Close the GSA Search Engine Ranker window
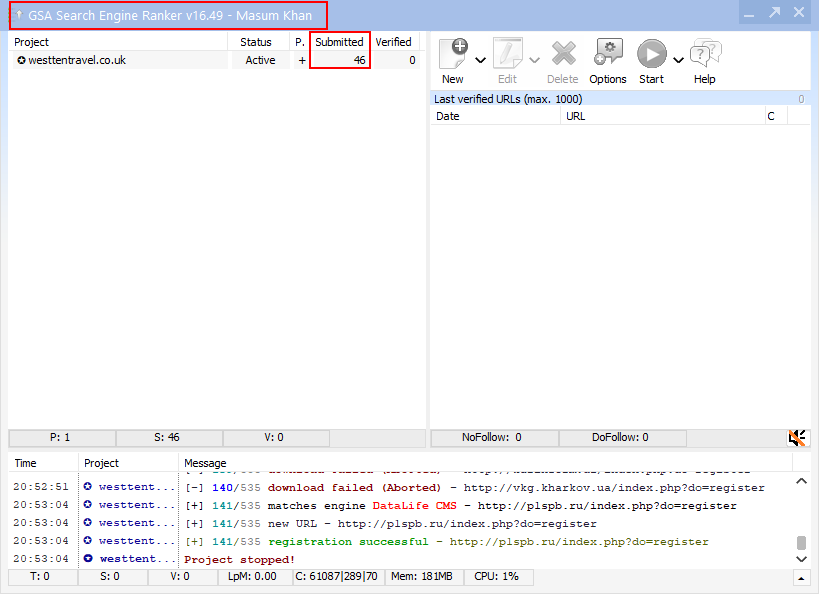Image resolution: width=819 pixels, height=594 pixels. tap(799, 12)
